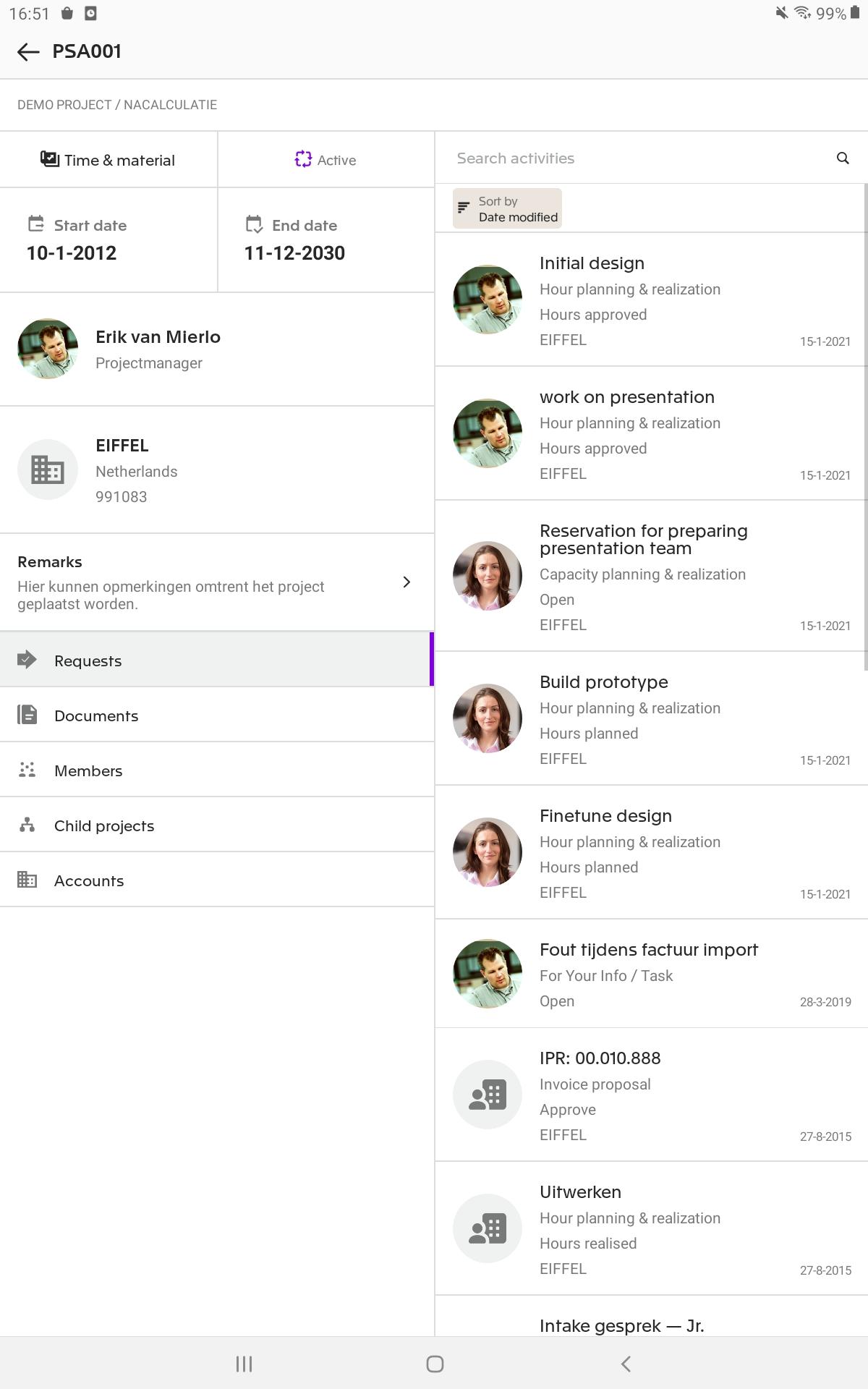Image resolution: width=868 pixels, height=1389 pixels.
Task: Open the Sort by Date modified selector
Action: pyautogui.click(x=507, y=208)
